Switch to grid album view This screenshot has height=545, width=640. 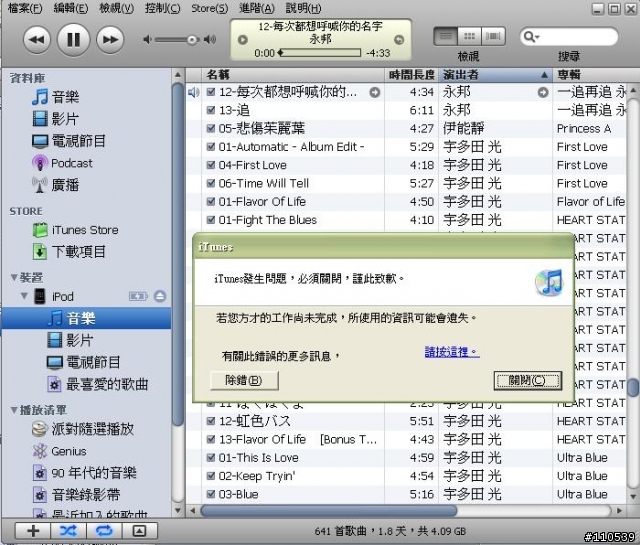pyautogui.click(x=470, y=37)
